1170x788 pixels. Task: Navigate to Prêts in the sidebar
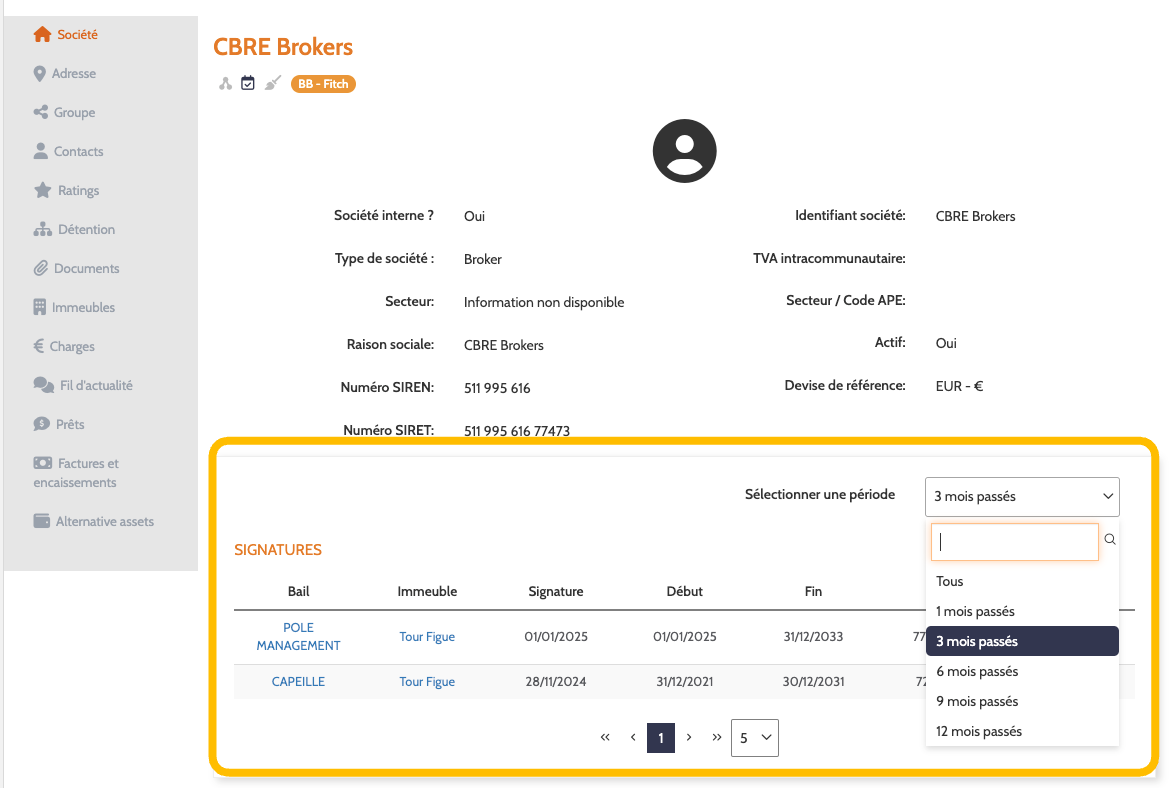pos(69,425)
